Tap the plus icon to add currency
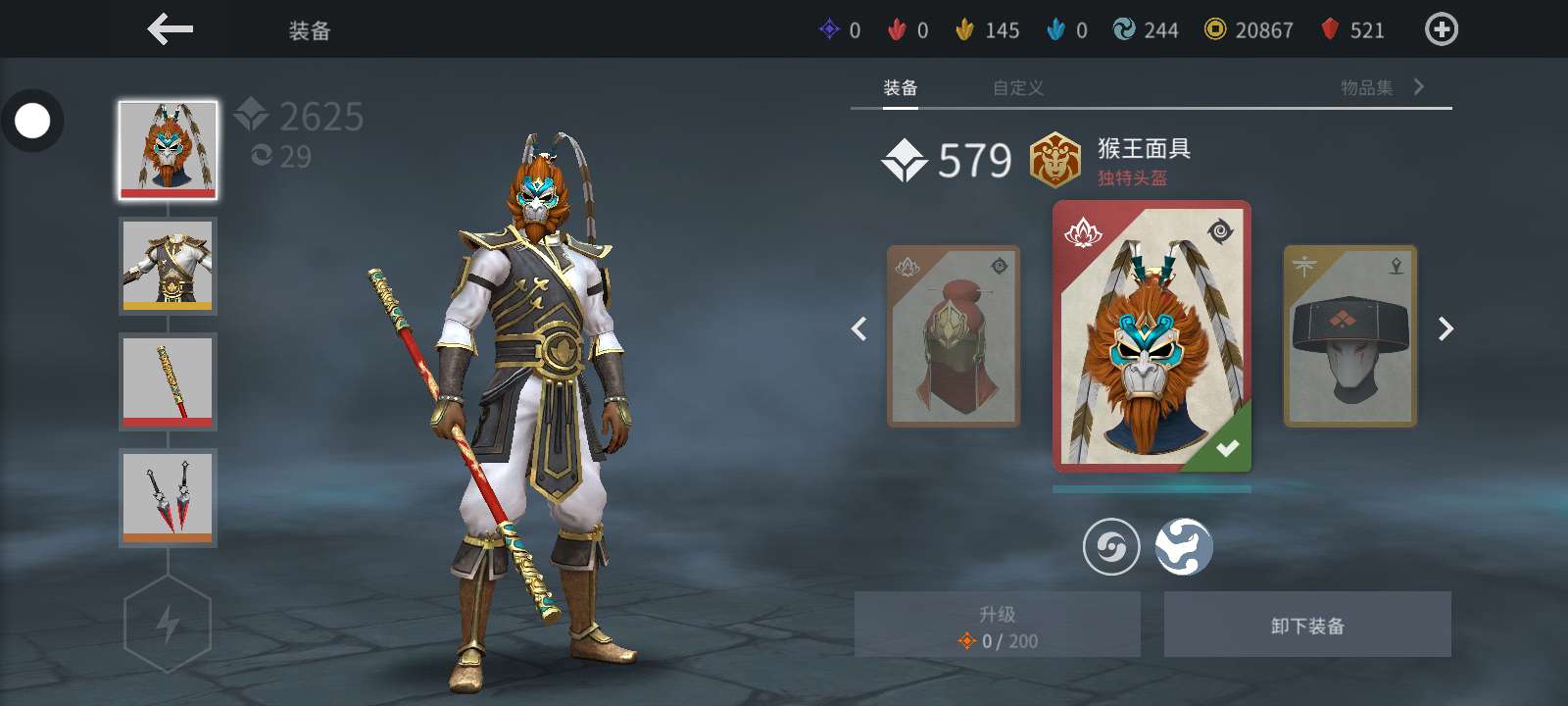Viewport: 1568px width, 706px height. tap(1441, 29)
